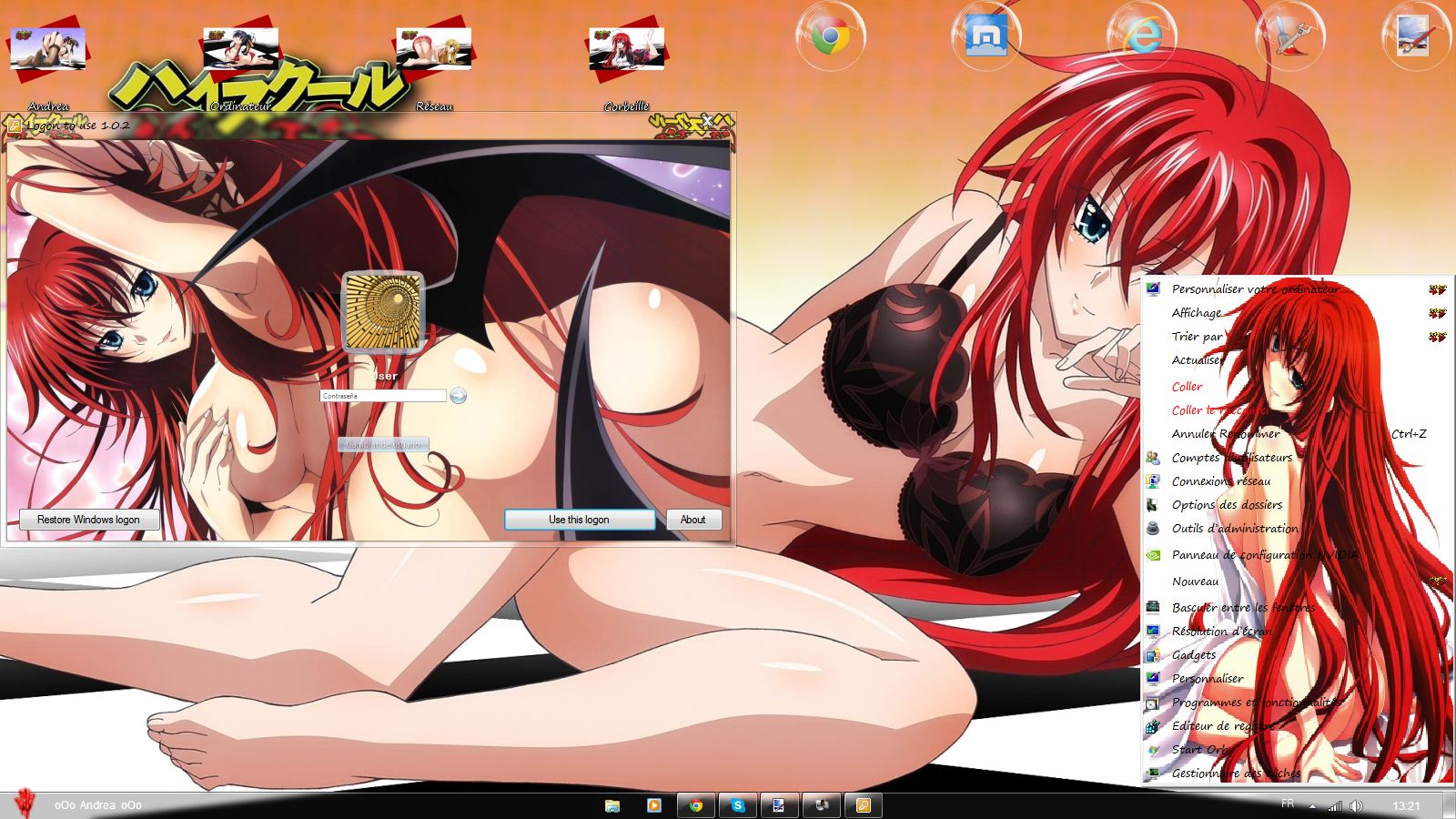
Task: Choose Annuler Renommer menu entry
Action: click(x=1297, y=434)
